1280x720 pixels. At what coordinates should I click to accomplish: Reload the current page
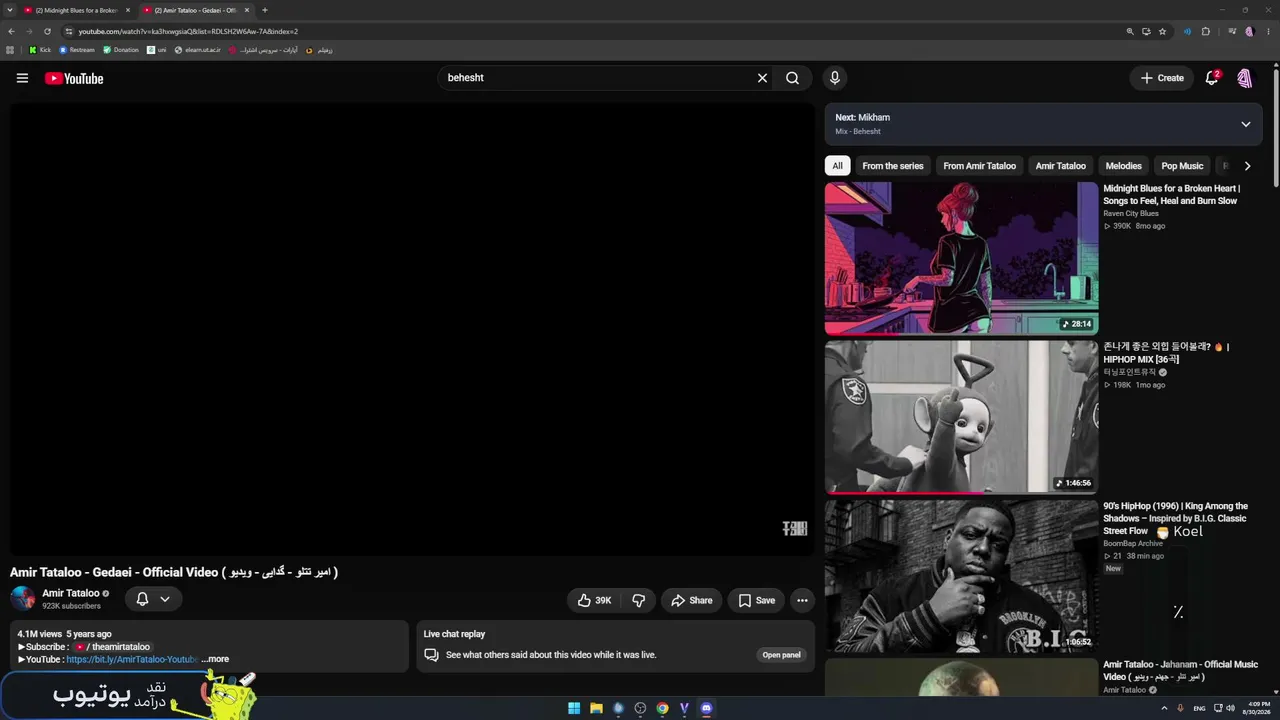pos(47,31)
